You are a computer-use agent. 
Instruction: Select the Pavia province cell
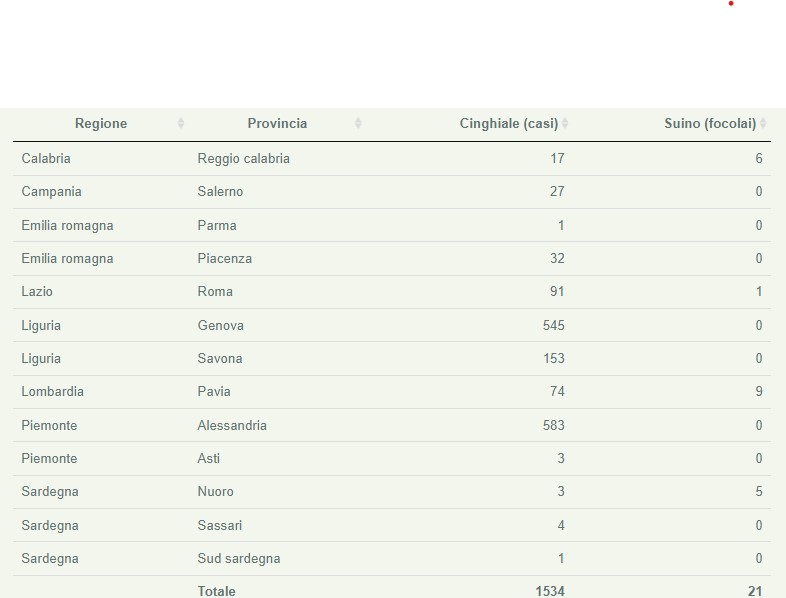(214, 392)
